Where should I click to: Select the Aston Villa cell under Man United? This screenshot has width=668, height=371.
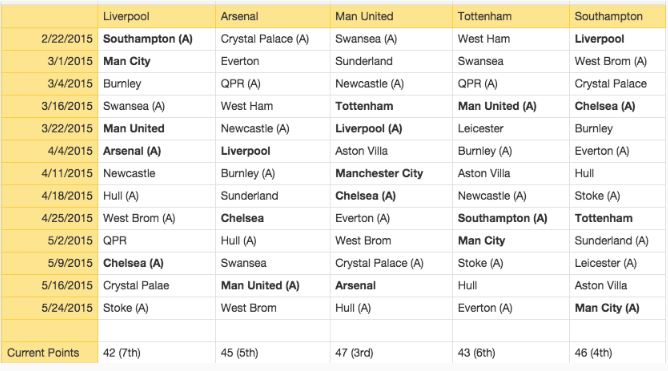pos(391,151)
